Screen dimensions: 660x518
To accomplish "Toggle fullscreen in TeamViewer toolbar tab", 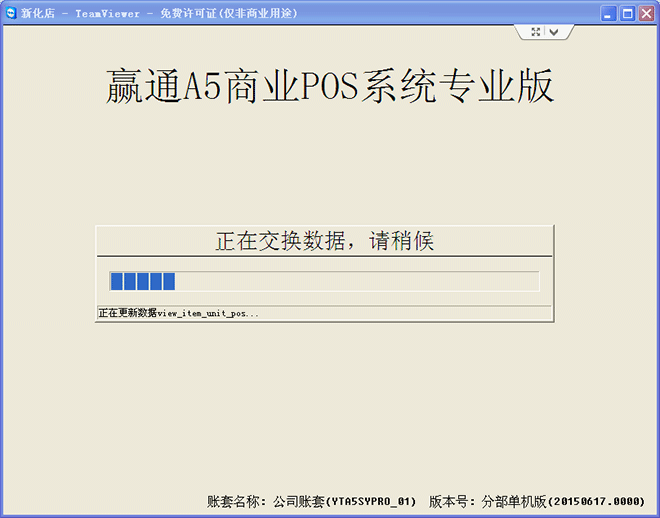I will pyautogui.click(x=535, y=32).
